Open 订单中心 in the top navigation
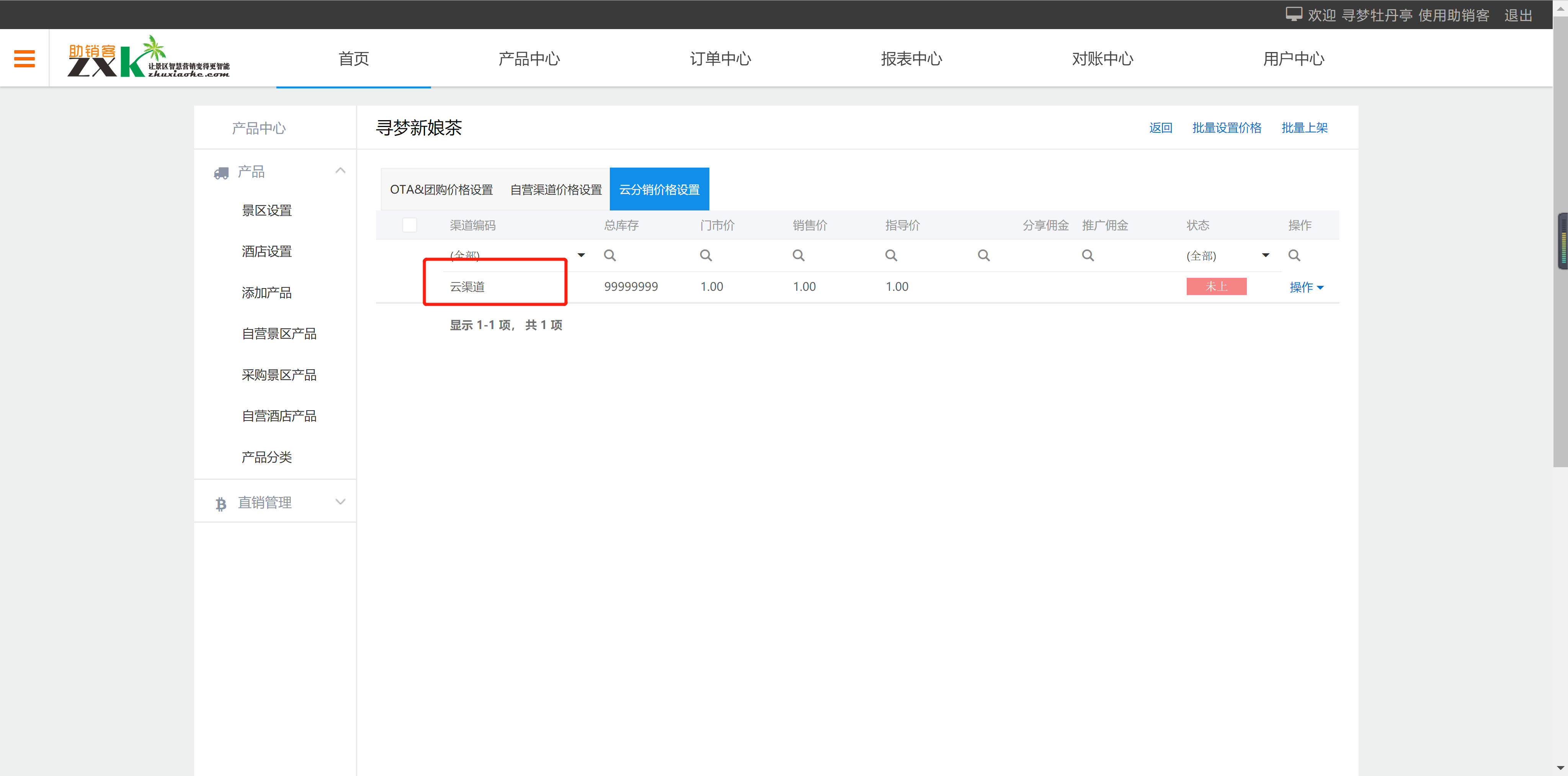The height and width of the screenshot is (776, 1568). pyautogui.click(x=720, y=59)
